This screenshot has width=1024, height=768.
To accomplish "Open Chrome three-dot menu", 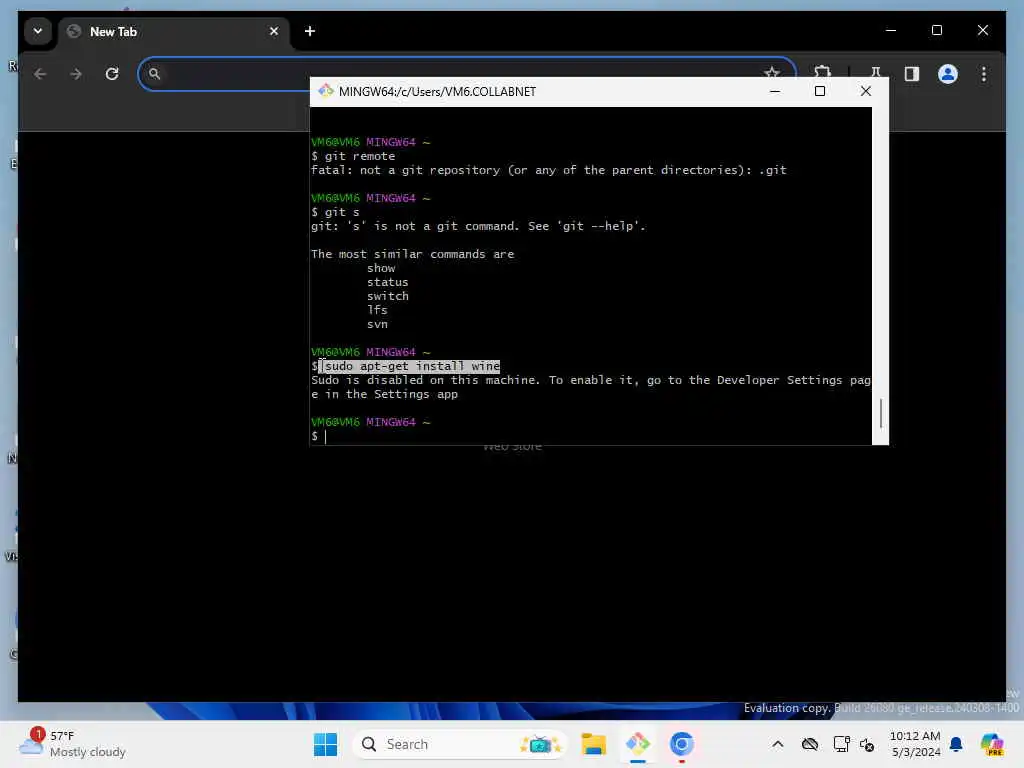I will pyautogui.click(x=984, y=74).
